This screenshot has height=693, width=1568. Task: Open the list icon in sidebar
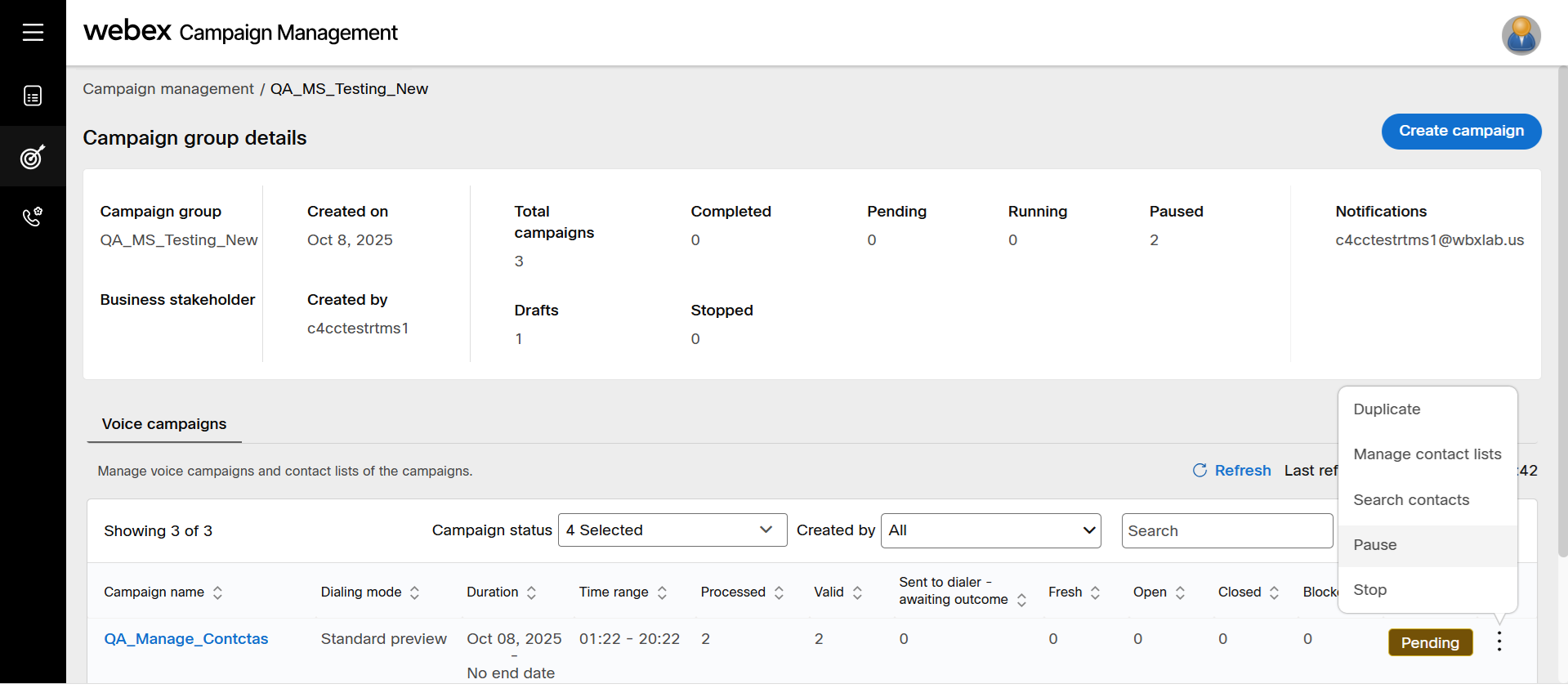pos(33,96)
